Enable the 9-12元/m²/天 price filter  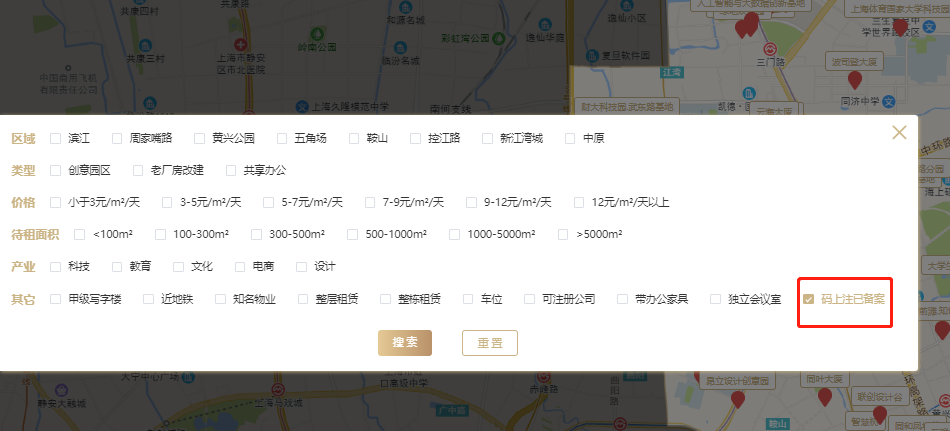[x=471, y=202]
